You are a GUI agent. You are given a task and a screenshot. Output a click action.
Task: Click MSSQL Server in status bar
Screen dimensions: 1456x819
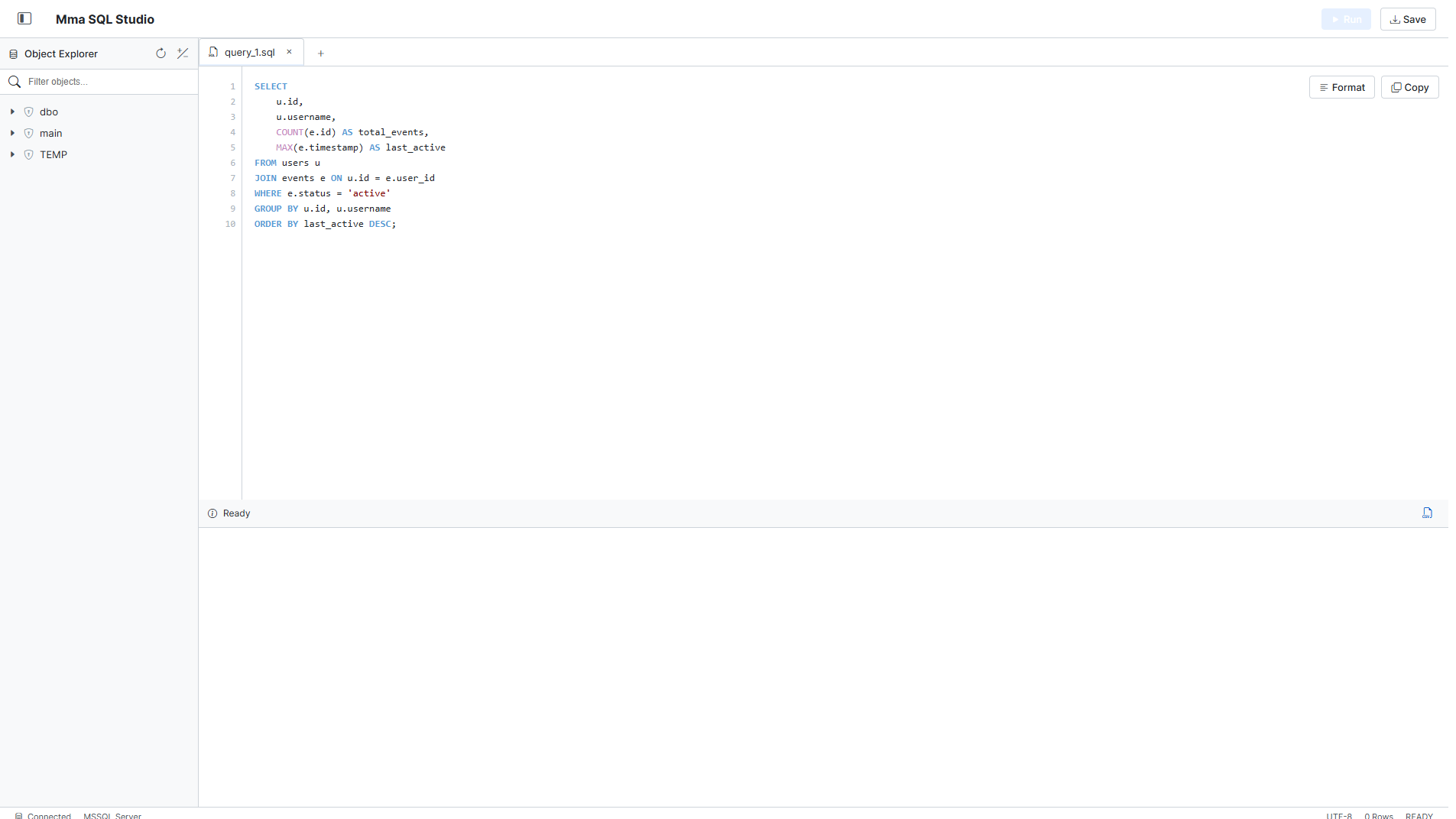point(112,816)
